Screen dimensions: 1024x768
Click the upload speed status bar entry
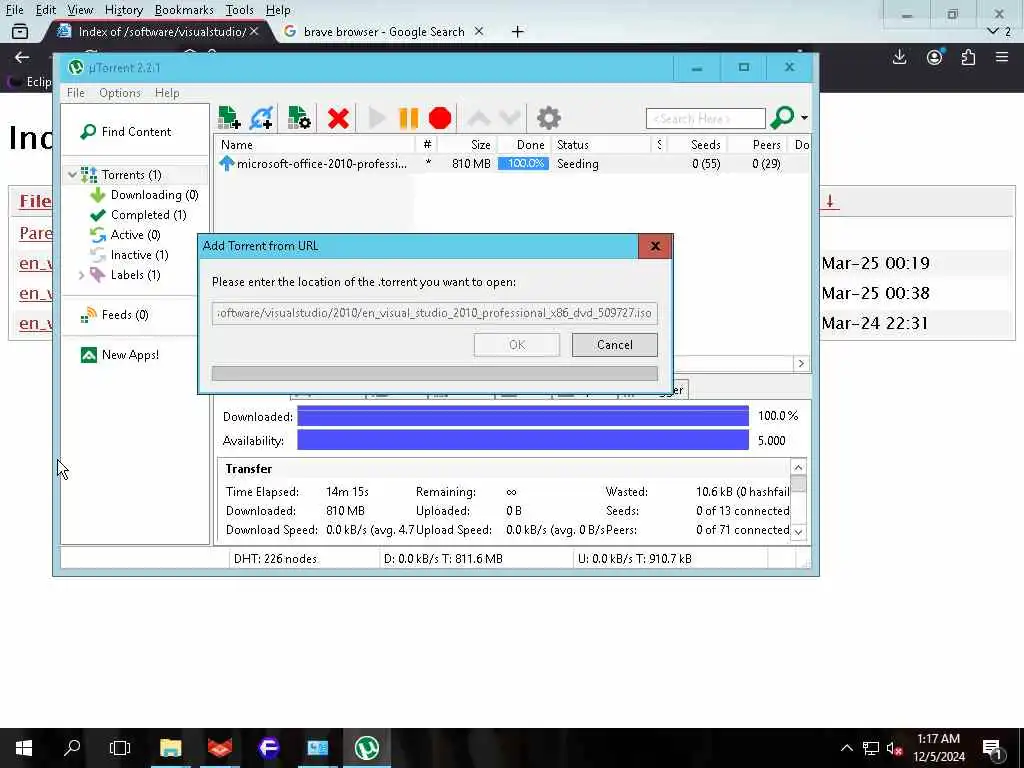pyautogui.click(x=635, y=559)
